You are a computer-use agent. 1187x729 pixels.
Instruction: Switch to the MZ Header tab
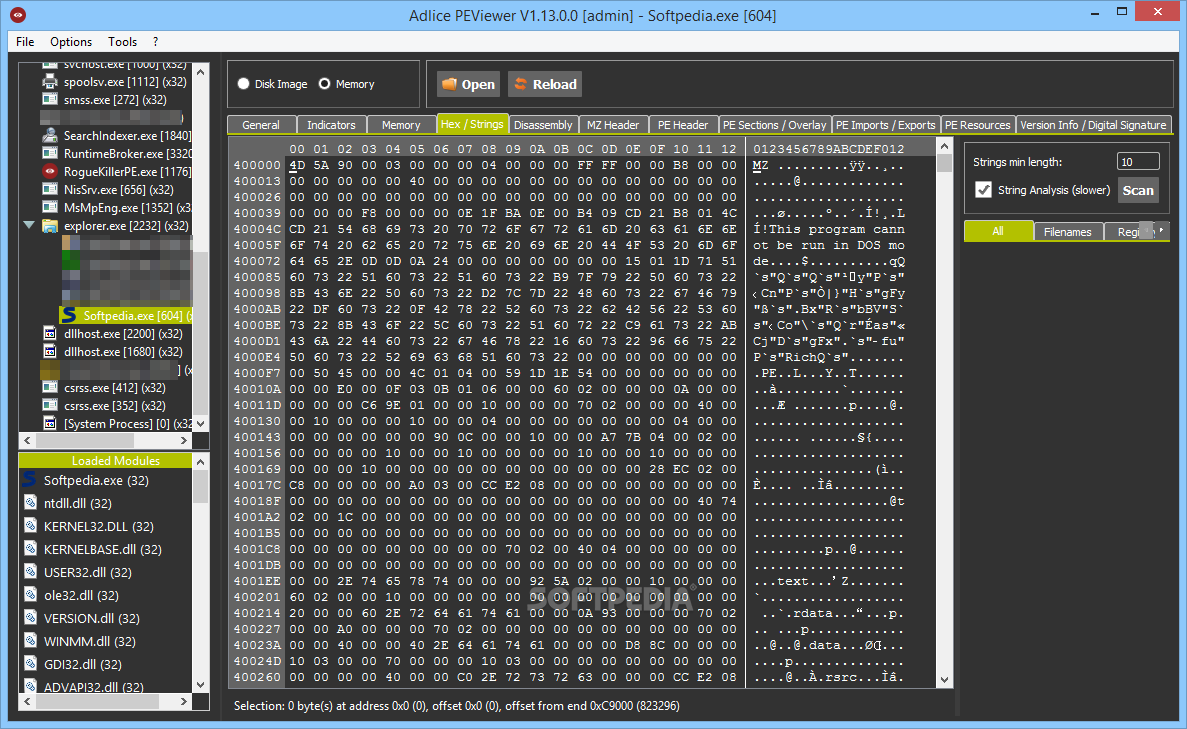[613, 125]
